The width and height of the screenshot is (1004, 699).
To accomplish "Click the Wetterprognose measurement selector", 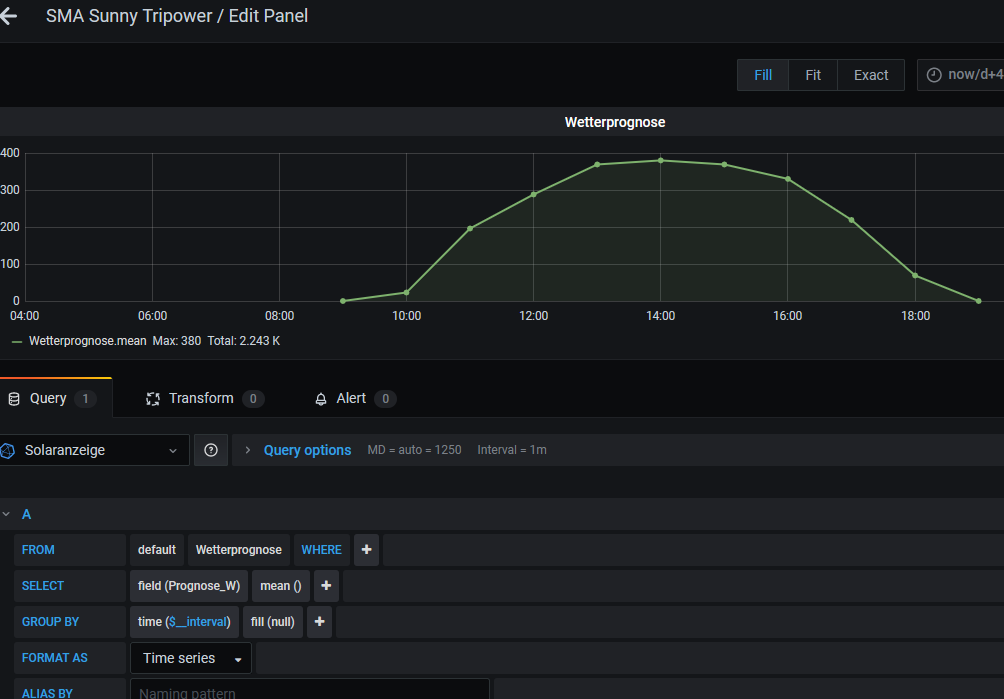I will point(239,550).
